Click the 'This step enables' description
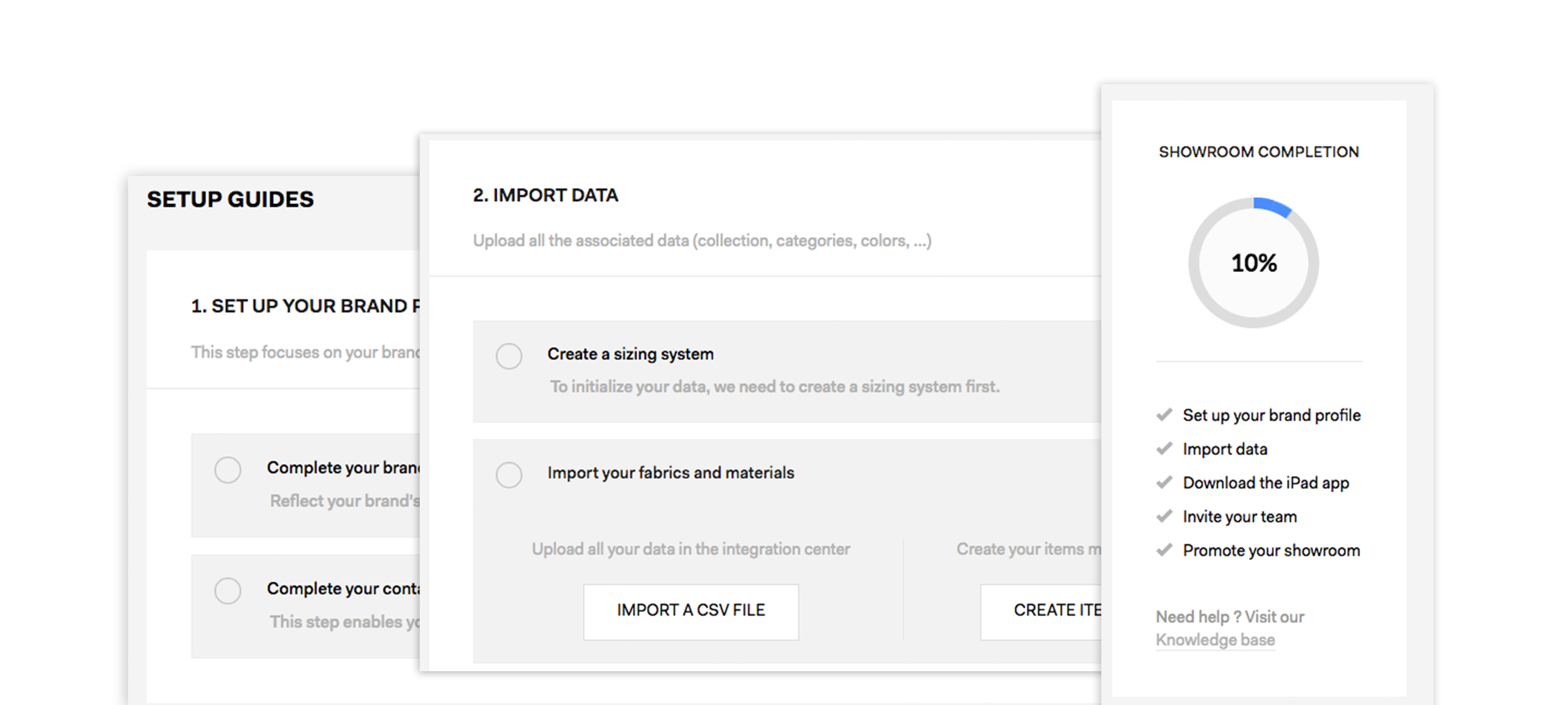The image size is (1568, 705). click(x=344, y=622)
